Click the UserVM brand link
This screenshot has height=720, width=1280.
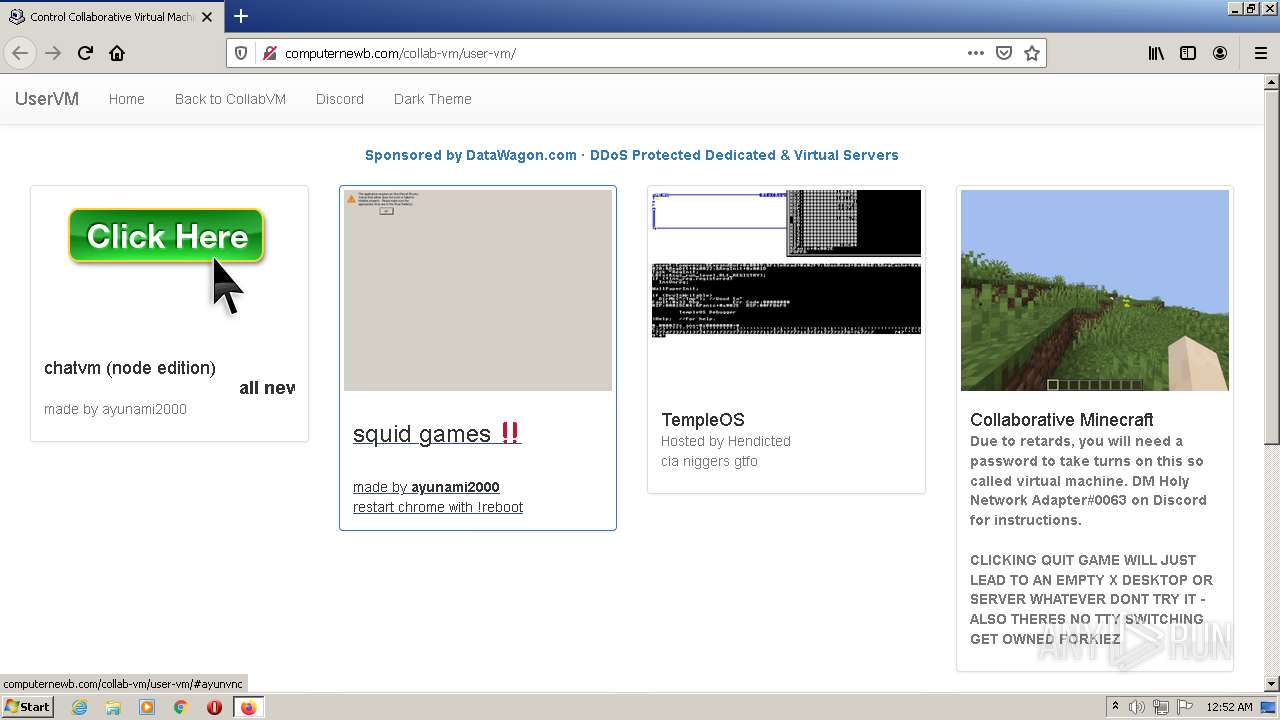[x=47, y=99]
